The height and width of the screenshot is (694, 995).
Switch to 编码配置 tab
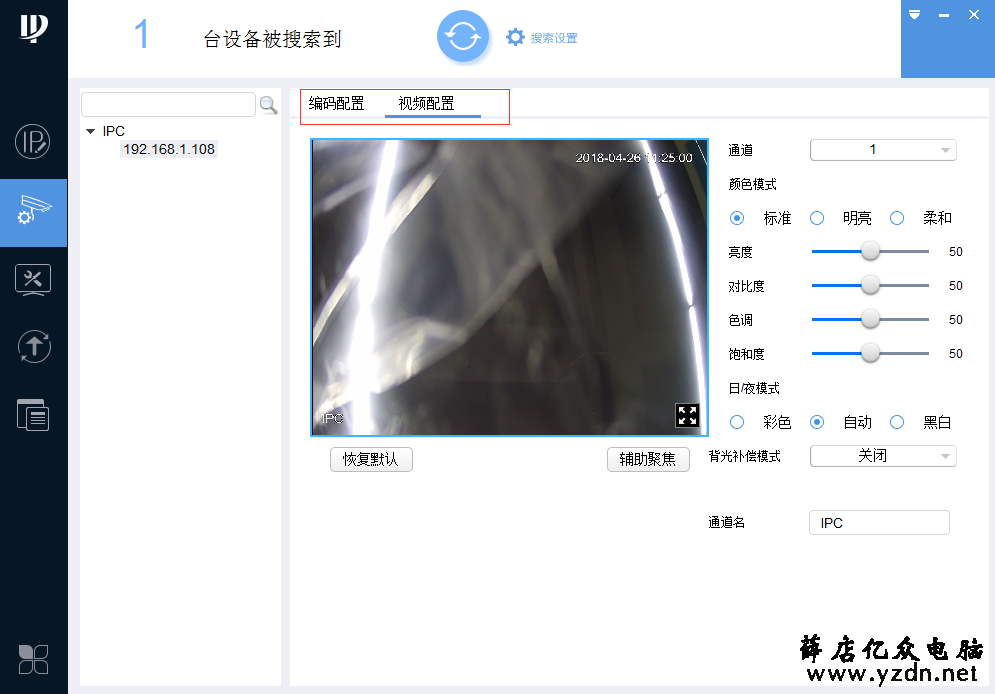(x=336, y=103)
